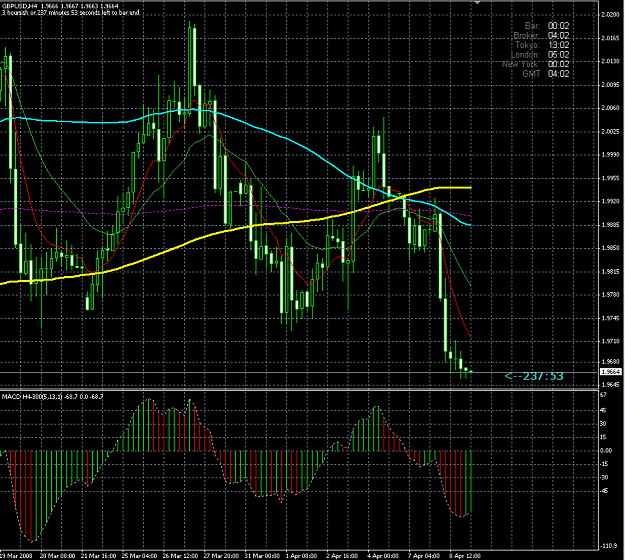Click the 67 MACD scale value
This screenshot has height=560, width=625.
click(x=603, y=395)
